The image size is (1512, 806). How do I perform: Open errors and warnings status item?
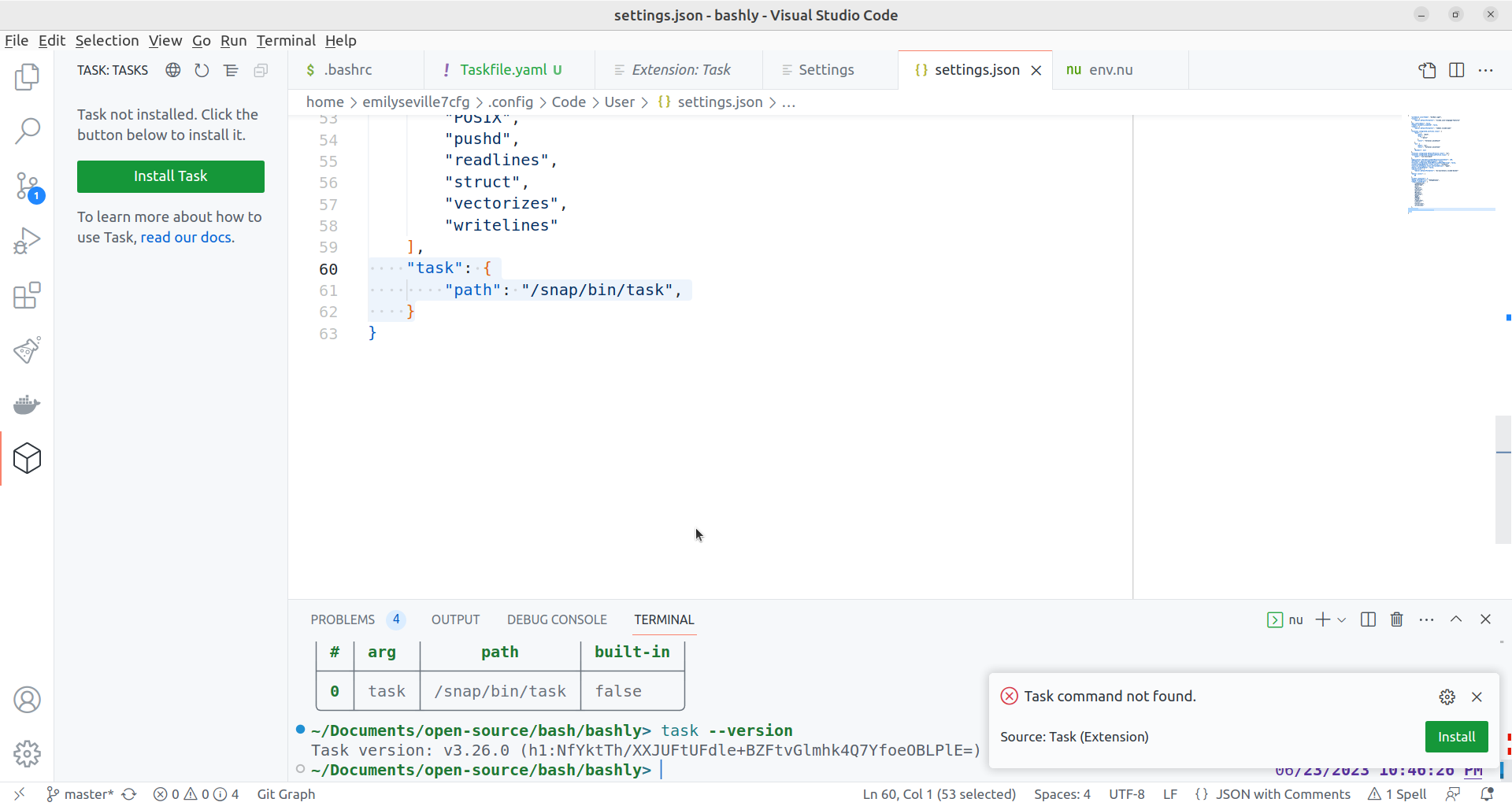pos(196,794)
